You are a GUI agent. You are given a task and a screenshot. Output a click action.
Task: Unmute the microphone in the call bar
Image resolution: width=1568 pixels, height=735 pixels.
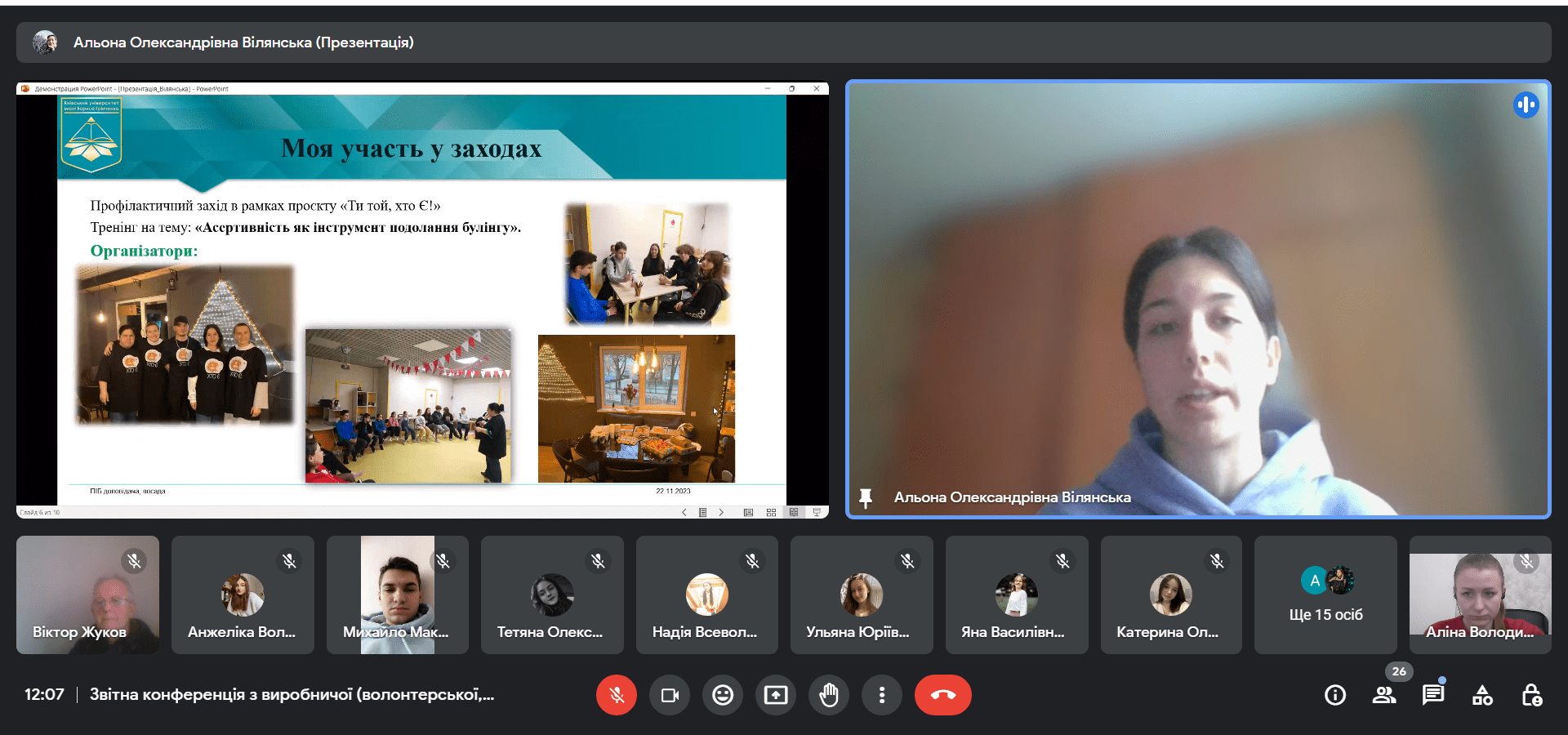click(x=616, y=695)
